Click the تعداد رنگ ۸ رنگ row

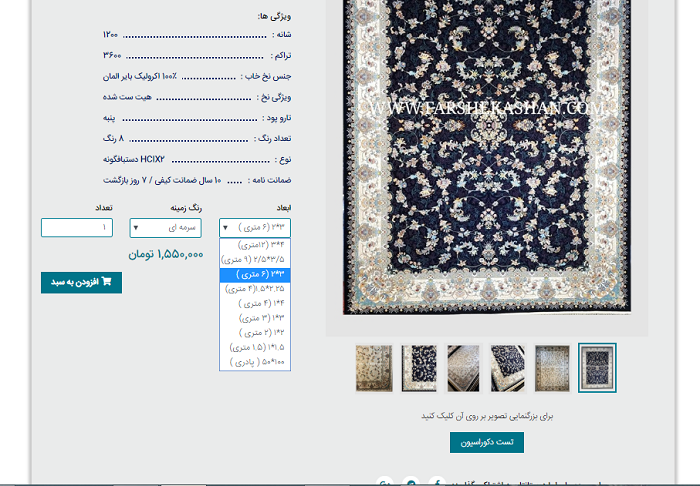tap(197, 138)
